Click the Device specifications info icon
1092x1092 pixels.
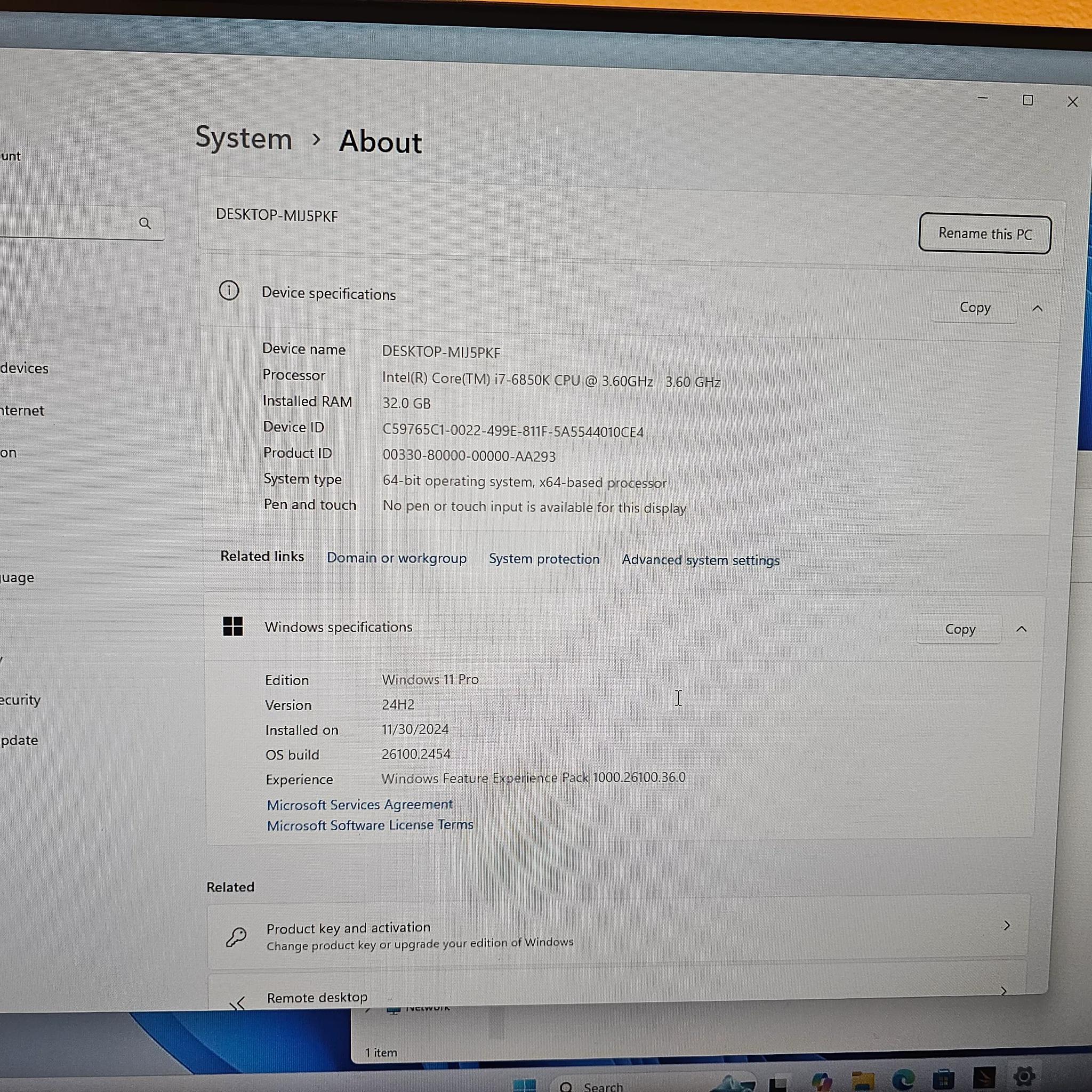point(229,291)
